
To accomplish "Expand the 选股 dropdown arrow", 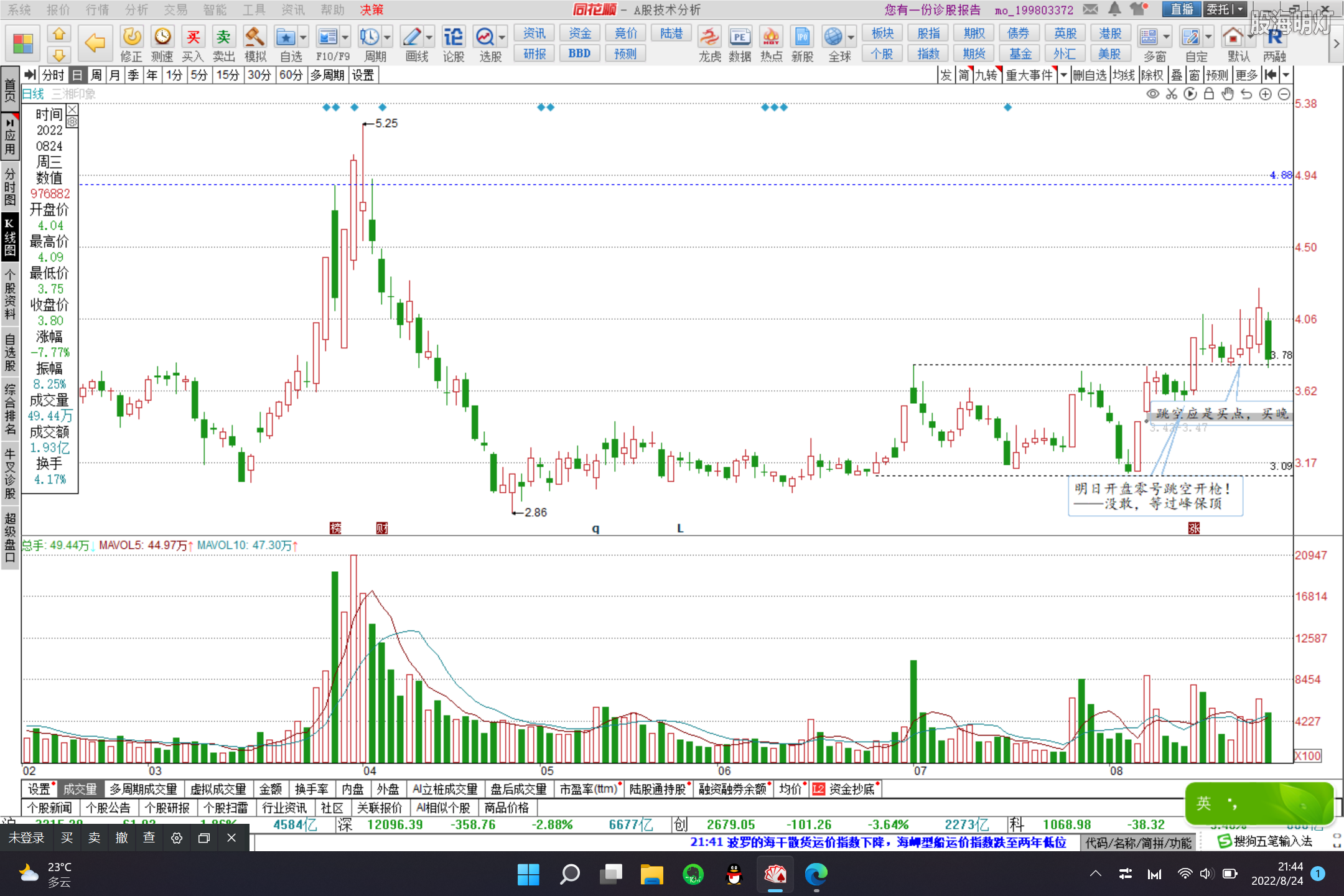I will click(x=502, y=37).
